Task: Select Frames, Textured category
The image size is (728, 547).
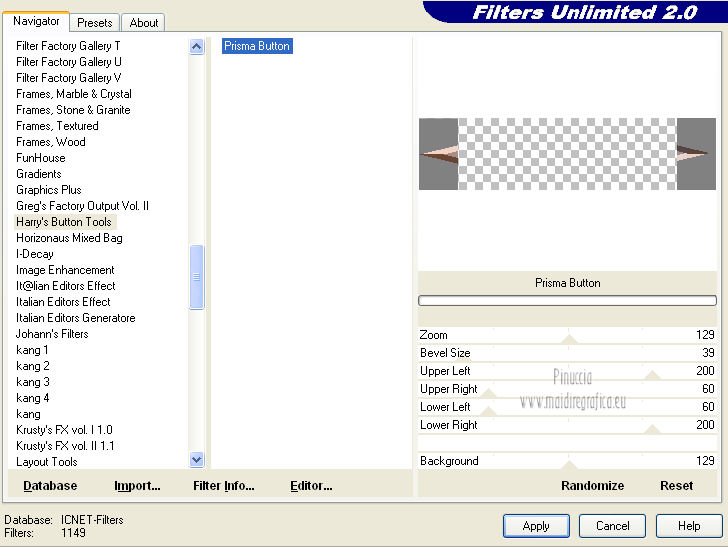Action: pyautogui.click(x=57, y=126)
